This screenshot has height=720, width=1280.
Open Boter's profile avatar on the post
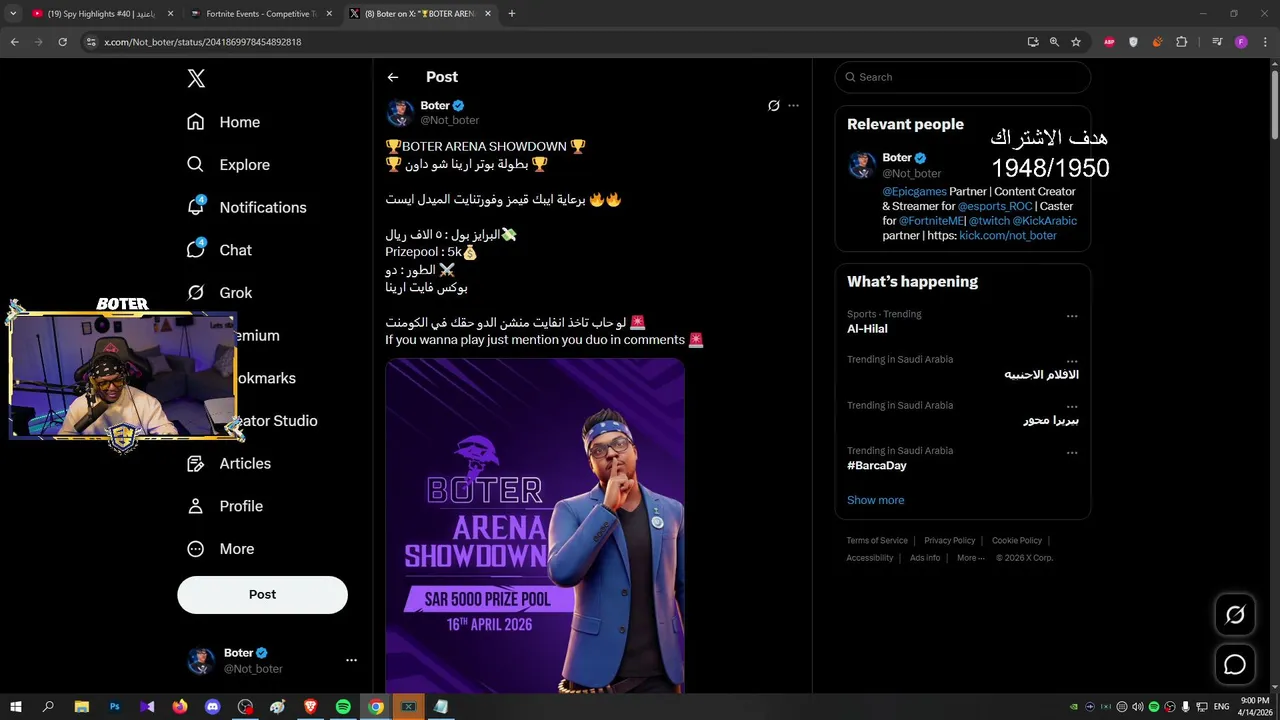click(400, 112)
